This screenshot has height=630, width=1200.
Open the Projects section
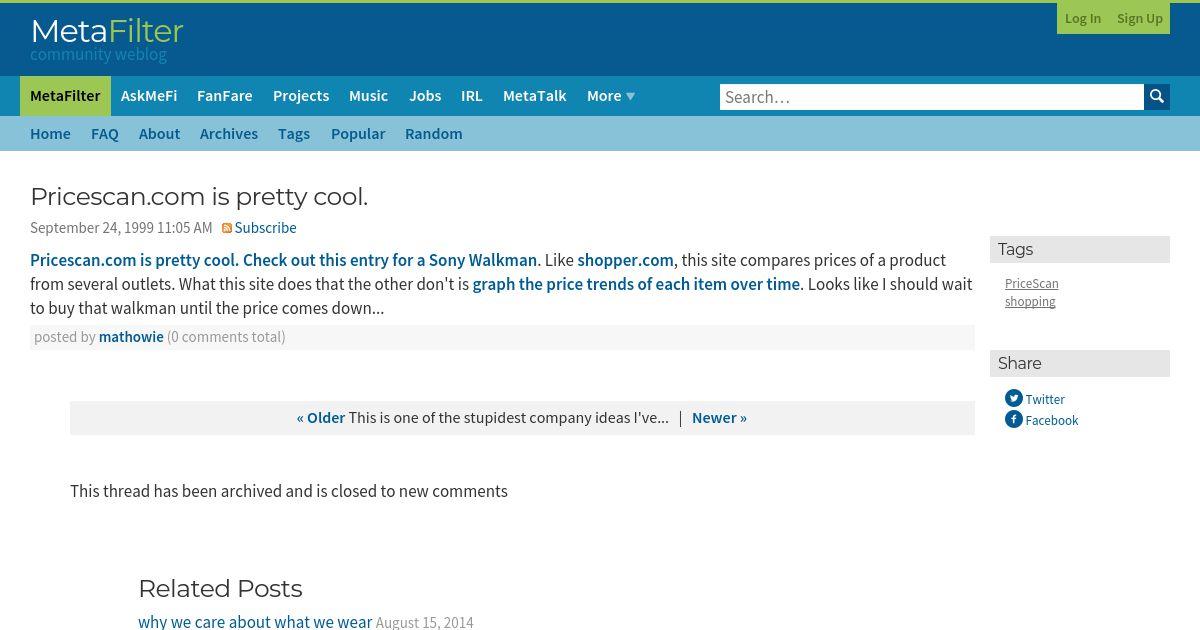click(x=301, y=96)
